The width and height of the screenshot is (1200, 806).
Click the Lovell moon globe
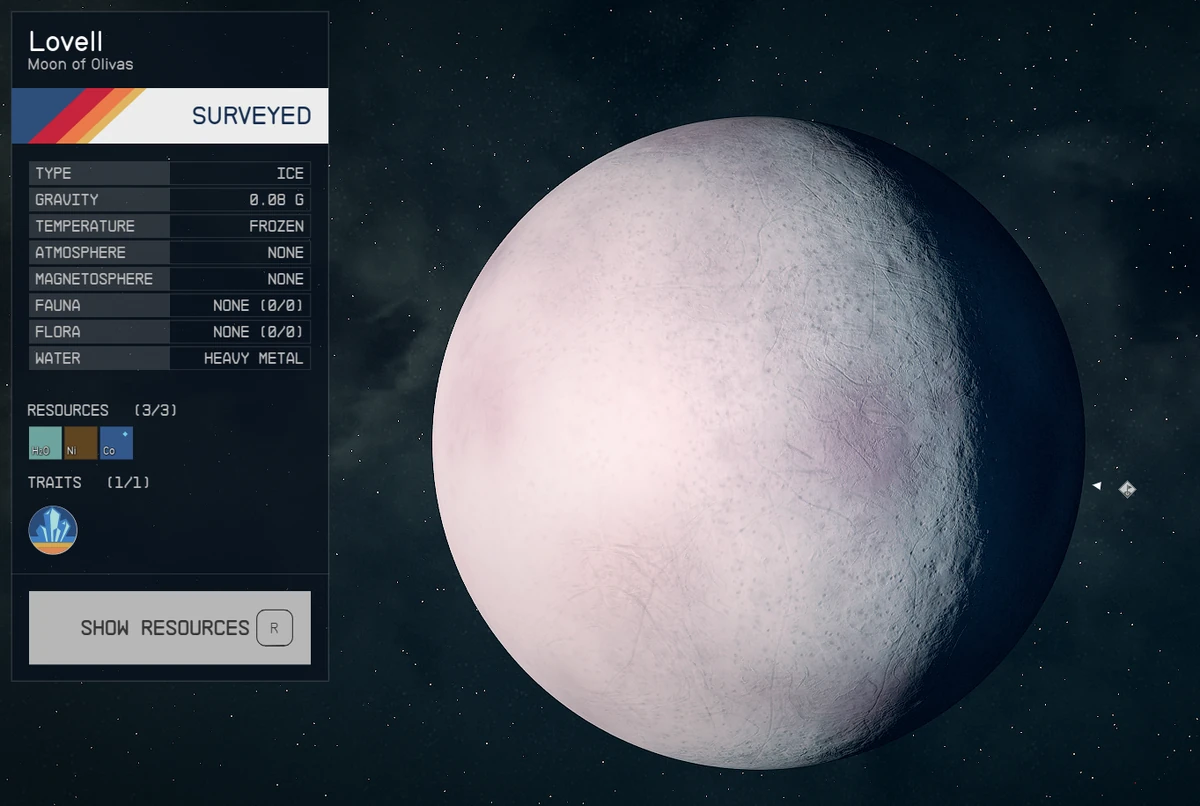point(758,443)
